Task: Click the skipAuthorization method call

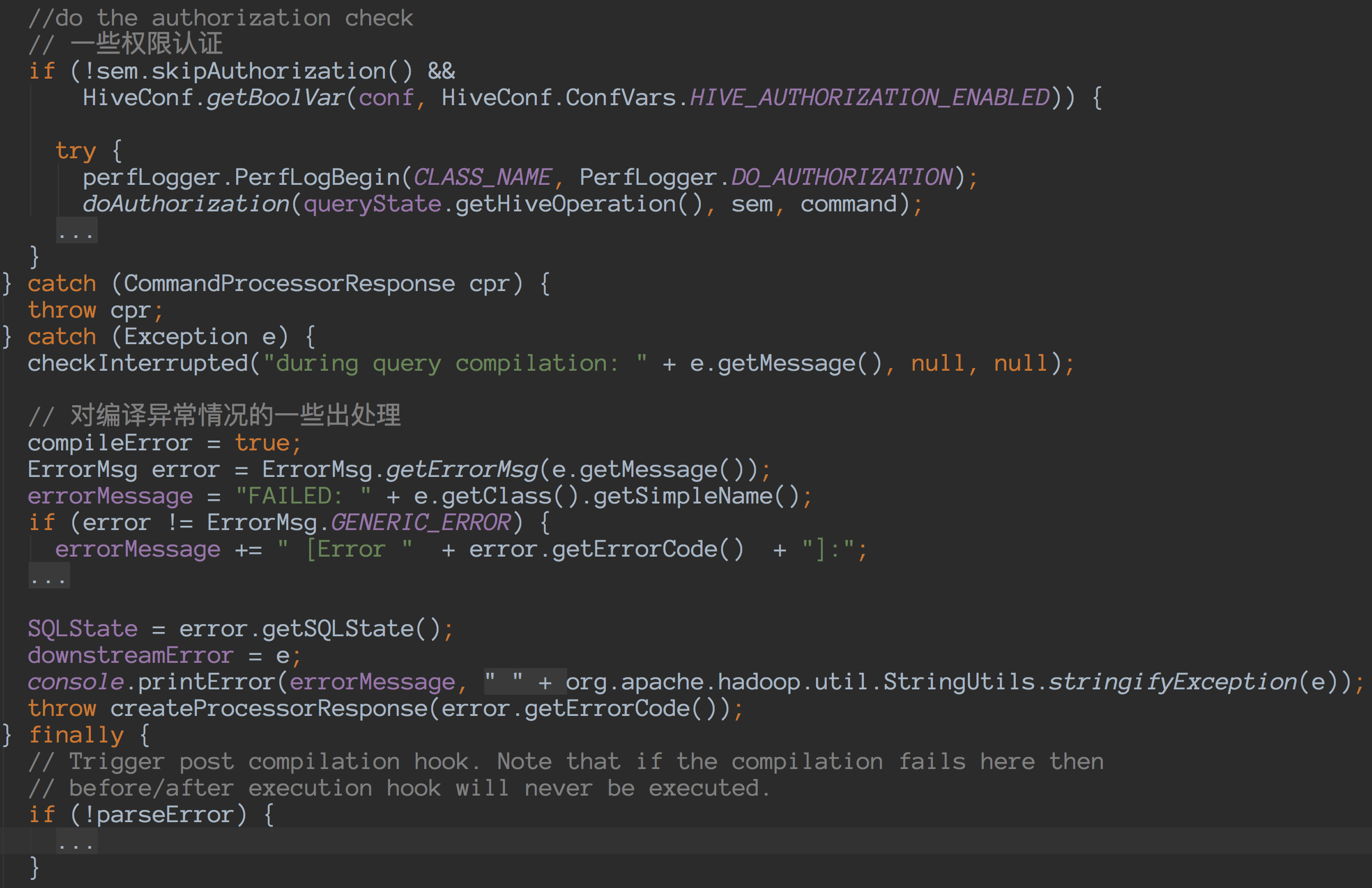Action: click(269, 71)
